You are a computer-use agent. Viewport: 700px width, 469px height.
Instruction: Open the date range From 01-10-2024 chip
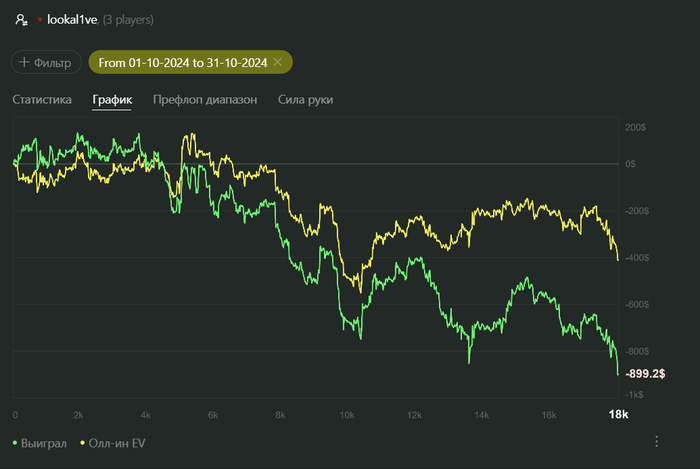183,62
